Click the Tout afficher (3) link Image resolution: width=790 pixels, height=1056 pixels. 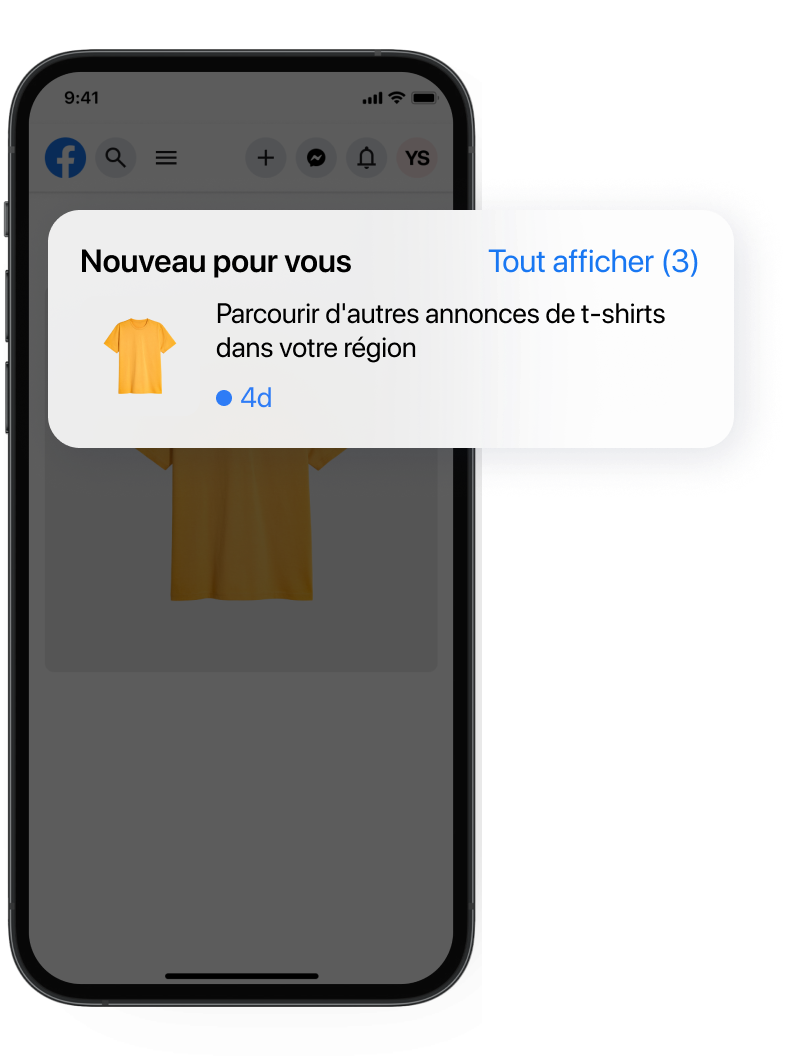593,261
